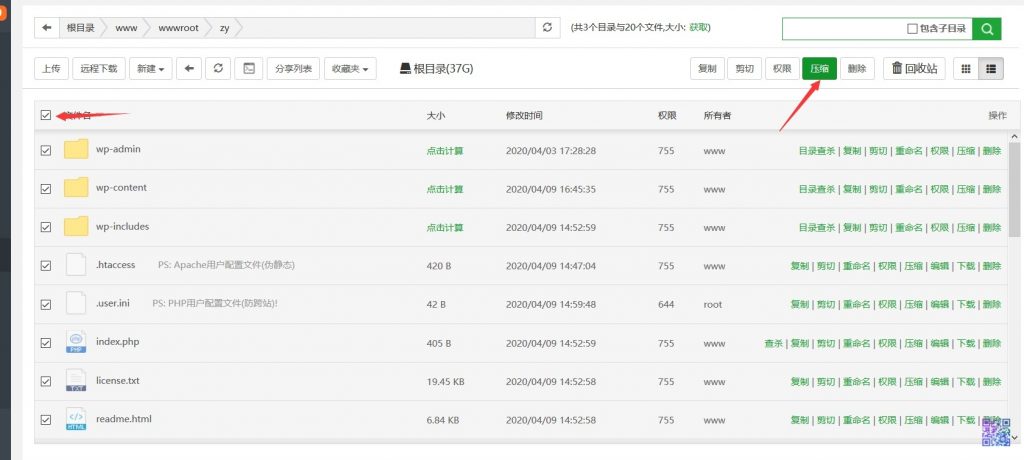Click the toolbar back arrow button
1024x460 pixels.
pos(189,69)
